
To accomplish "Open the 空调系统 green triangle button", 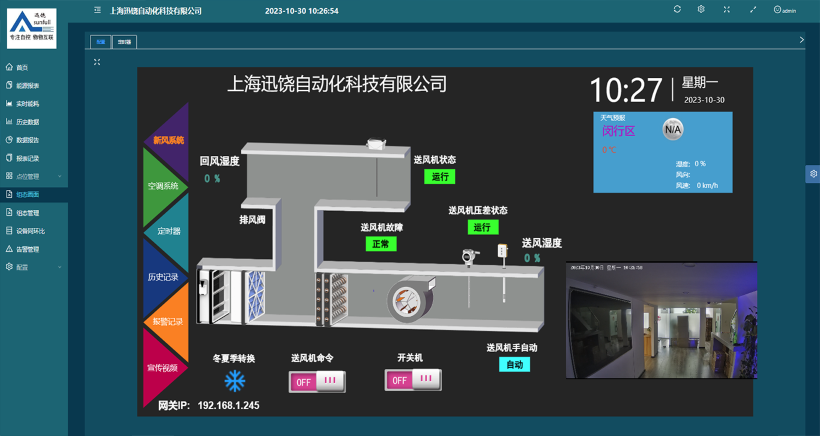I will pyautogui.click(x=161, y=186).
